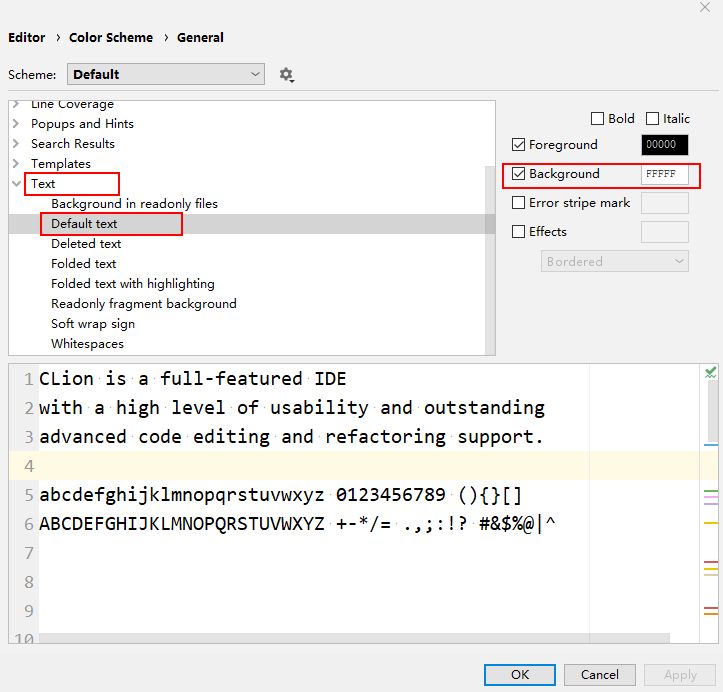Click the Background color hex field
This screenshot has width=723, height=692.
664,174
